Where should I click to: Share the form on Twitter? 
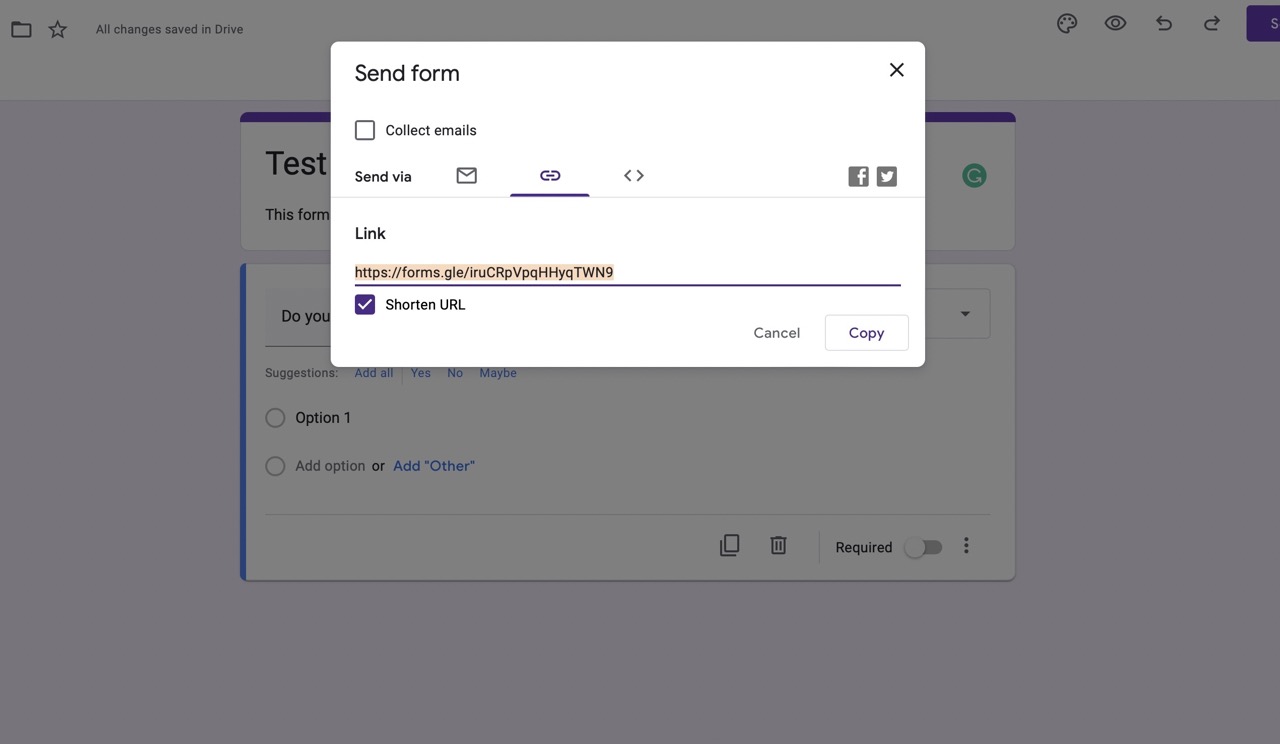(x=885, y=175)
